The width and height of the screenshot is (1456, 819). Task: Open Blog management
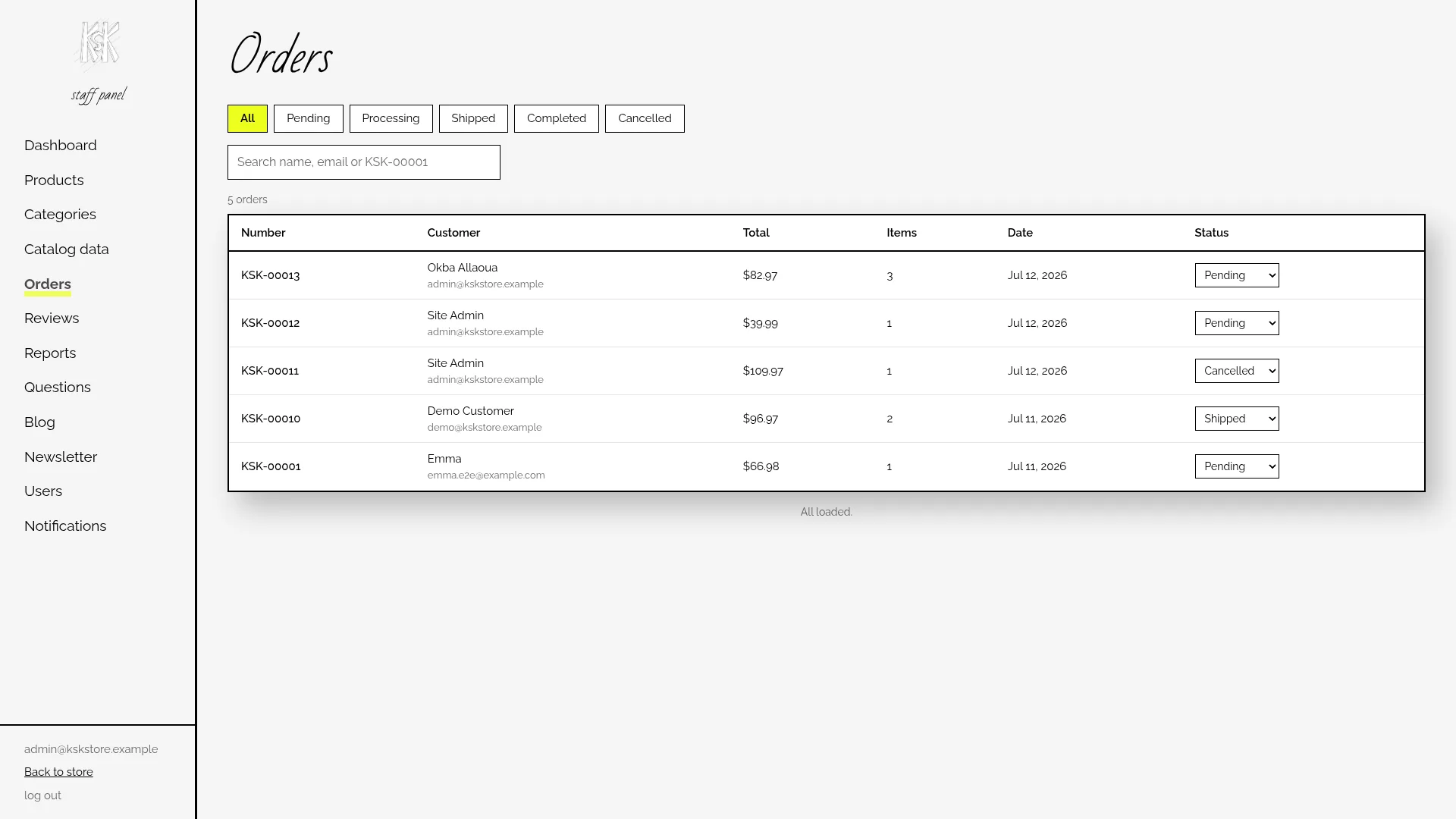click(39, 422)
